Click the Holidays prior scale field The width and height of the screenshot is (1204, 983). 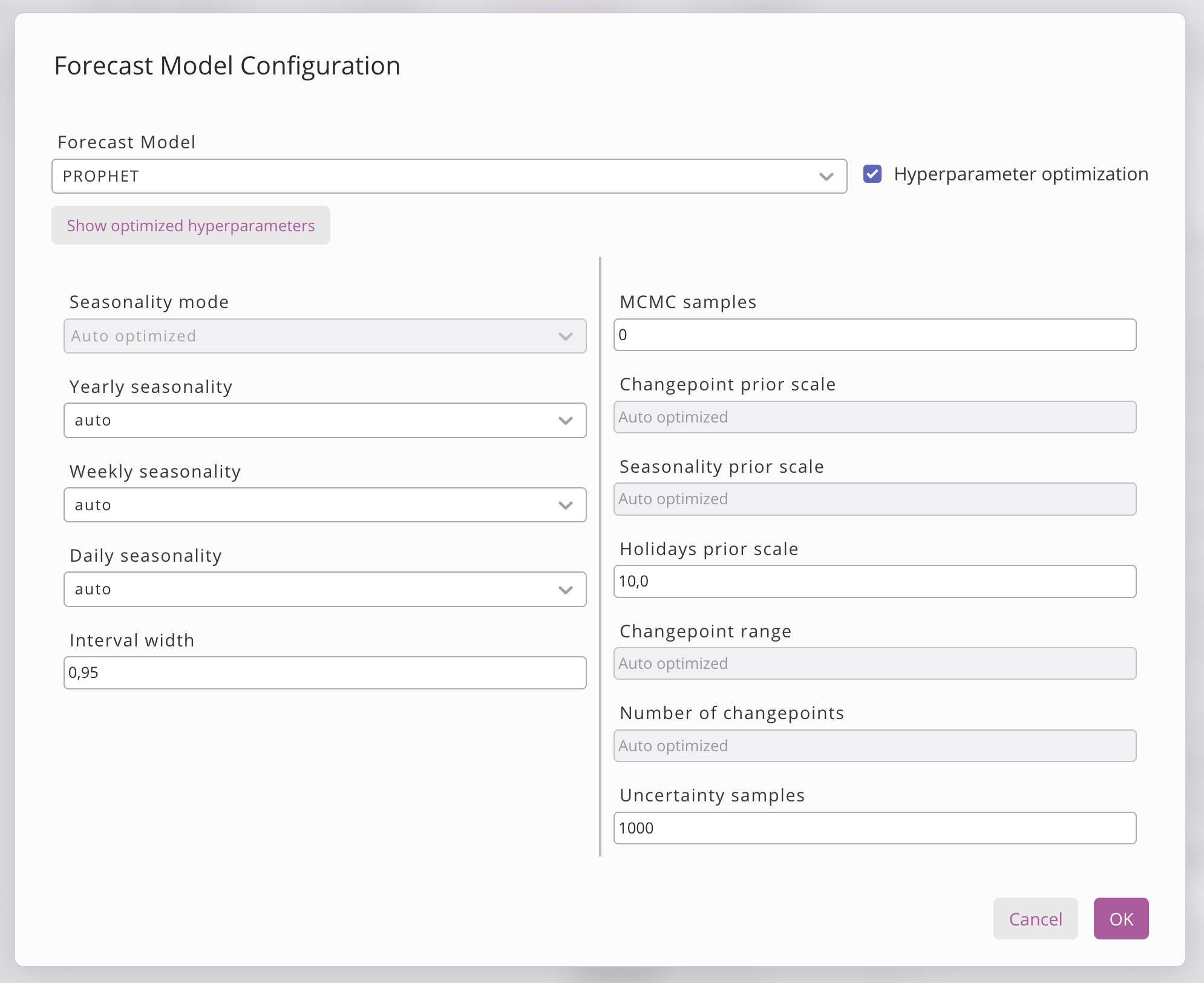tap(874, 581)
